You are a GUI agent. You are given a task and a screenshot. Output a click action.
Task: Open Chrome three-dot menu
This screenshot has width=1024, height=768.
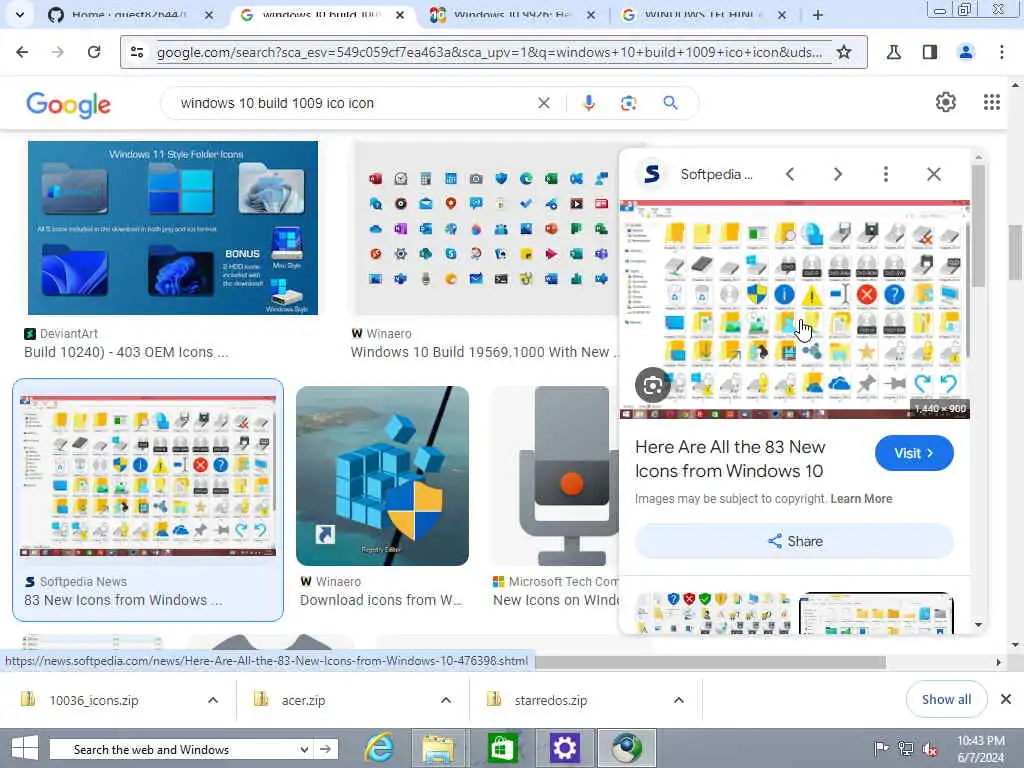tap(1002, 52)
